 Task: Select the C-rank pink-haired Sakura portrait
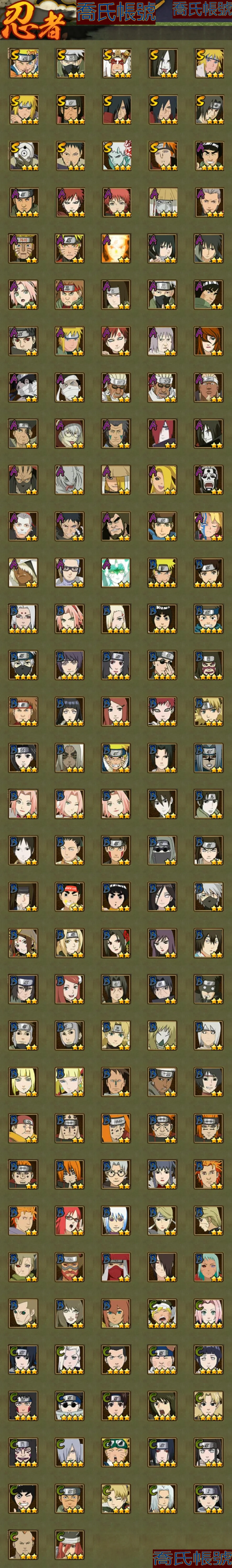point(209,1312)
